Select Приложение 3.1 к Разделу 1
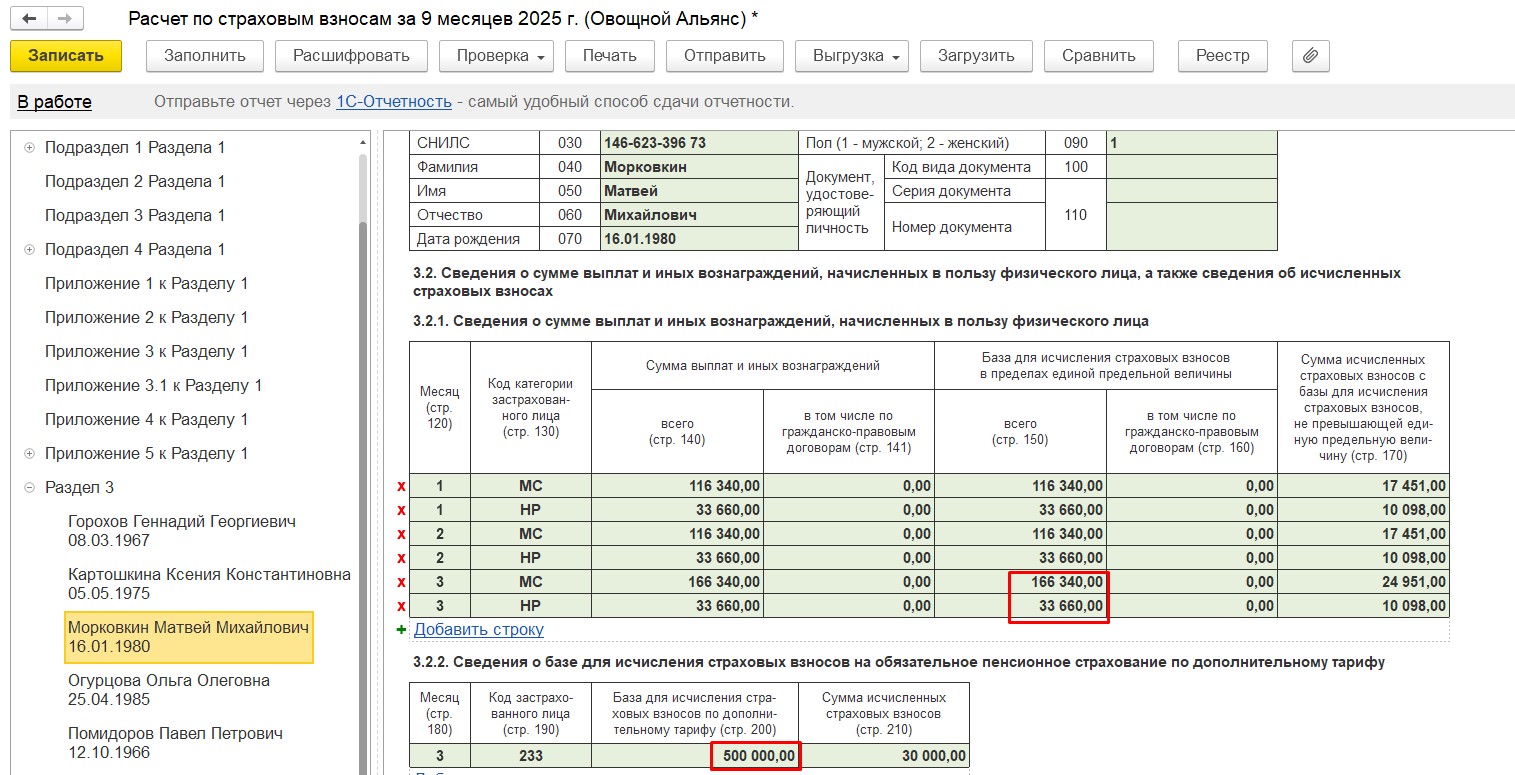This screenshot has width=1515, height=775. click(153, 386)
